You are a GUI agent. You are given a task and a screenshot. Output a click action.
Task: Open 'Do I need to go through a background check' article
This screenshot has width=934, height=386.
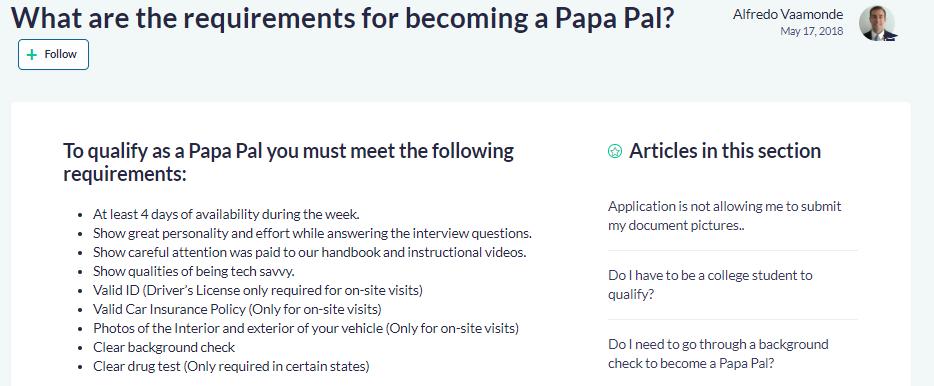[718, 354]
